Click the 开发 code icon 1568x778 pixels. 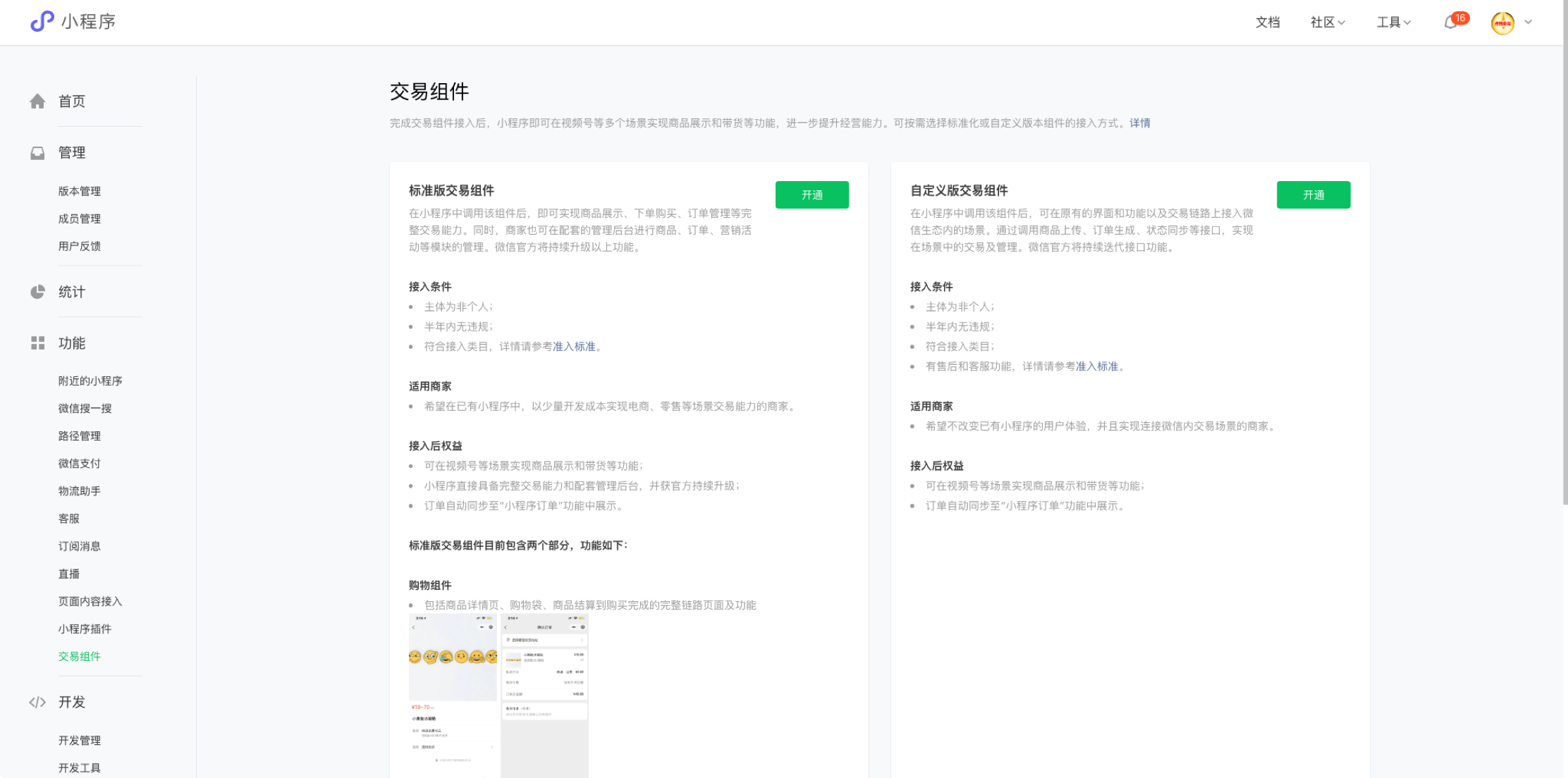(37, 702)
